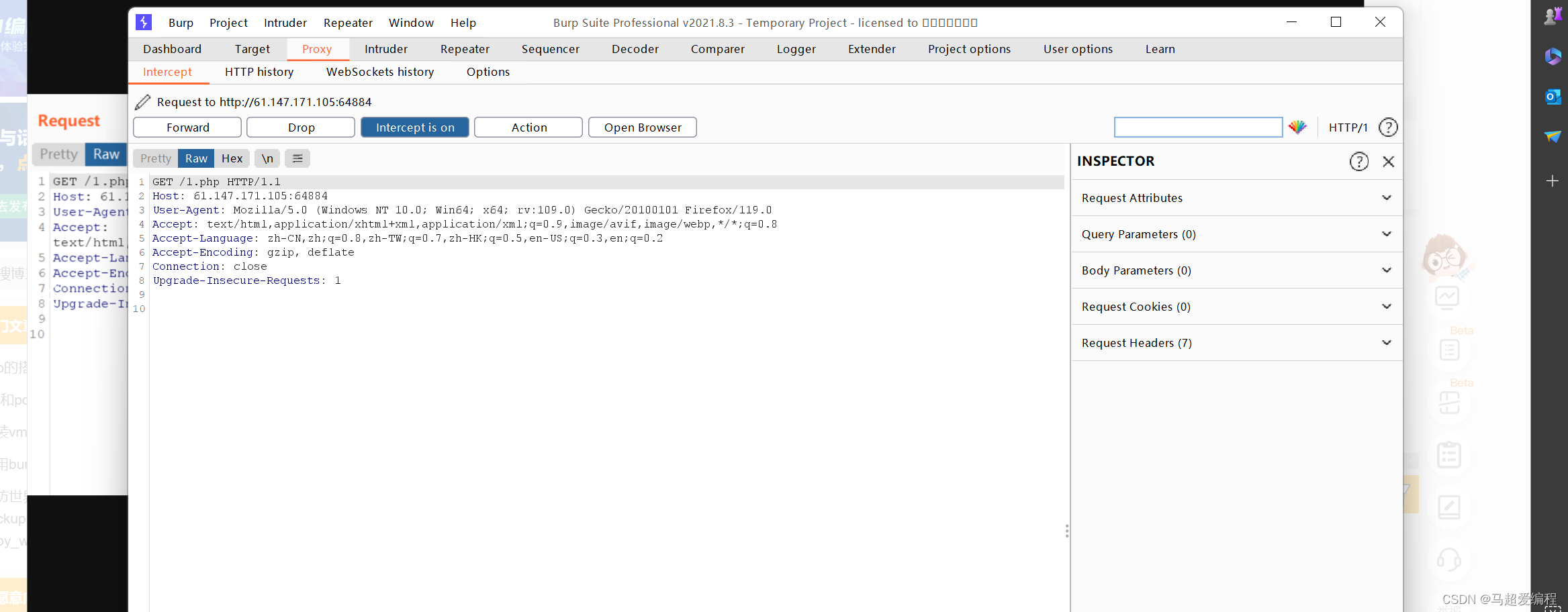Click the paper plane icon in the sidebar
This screenshot has width=1568, height=612.
pos(1553,137)
